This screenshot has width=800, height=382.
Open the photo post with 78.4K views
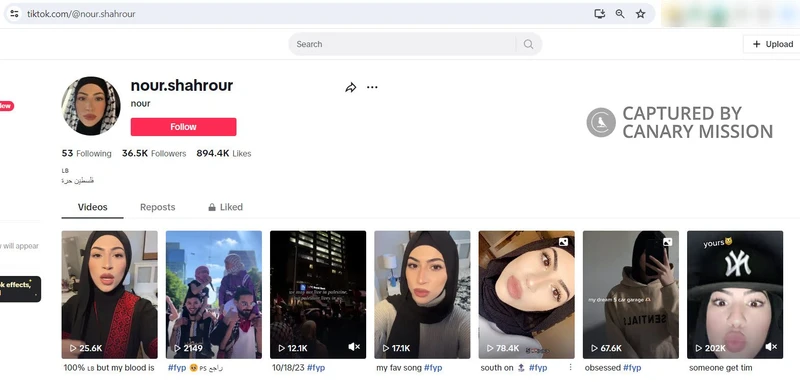point(527,294)
